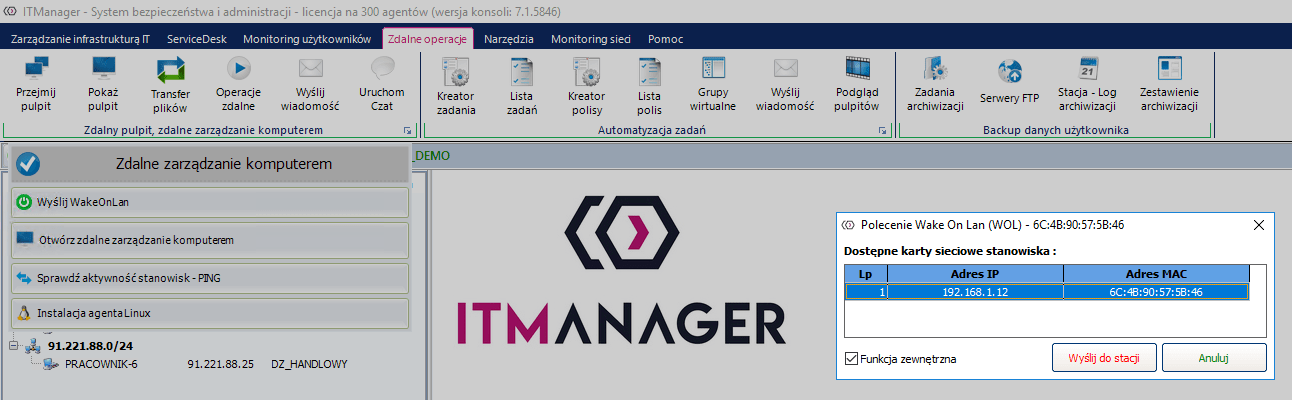Click DZ_HANDLOWY department text
Screen dimensions: 1292x400
pyautogui.click(x=309, y=364)
